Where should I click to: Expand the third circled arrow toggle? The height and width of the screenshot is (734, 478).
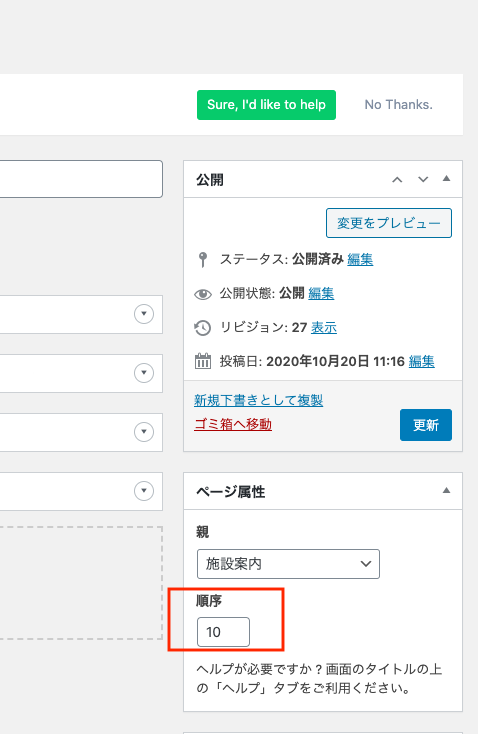(x=144, y=432)
